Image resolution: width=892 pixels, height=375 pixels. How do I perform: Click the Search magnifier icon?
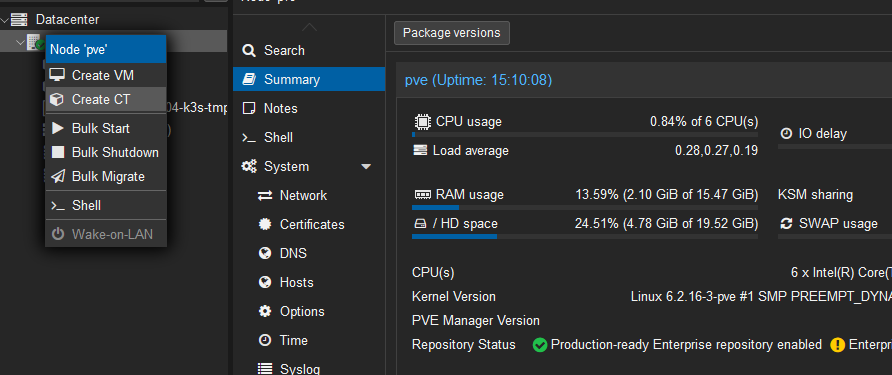click(x=249, y=51)
